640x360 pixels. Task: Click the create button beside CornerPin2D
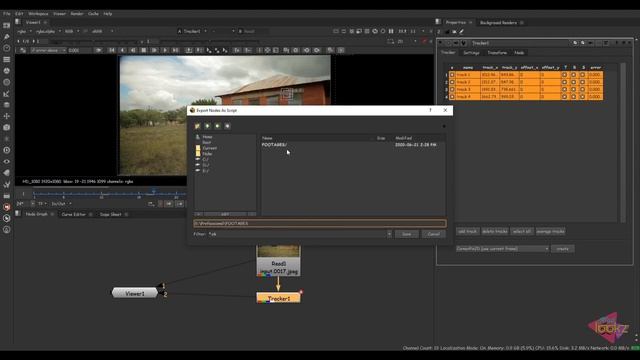[x=562, y=249]
